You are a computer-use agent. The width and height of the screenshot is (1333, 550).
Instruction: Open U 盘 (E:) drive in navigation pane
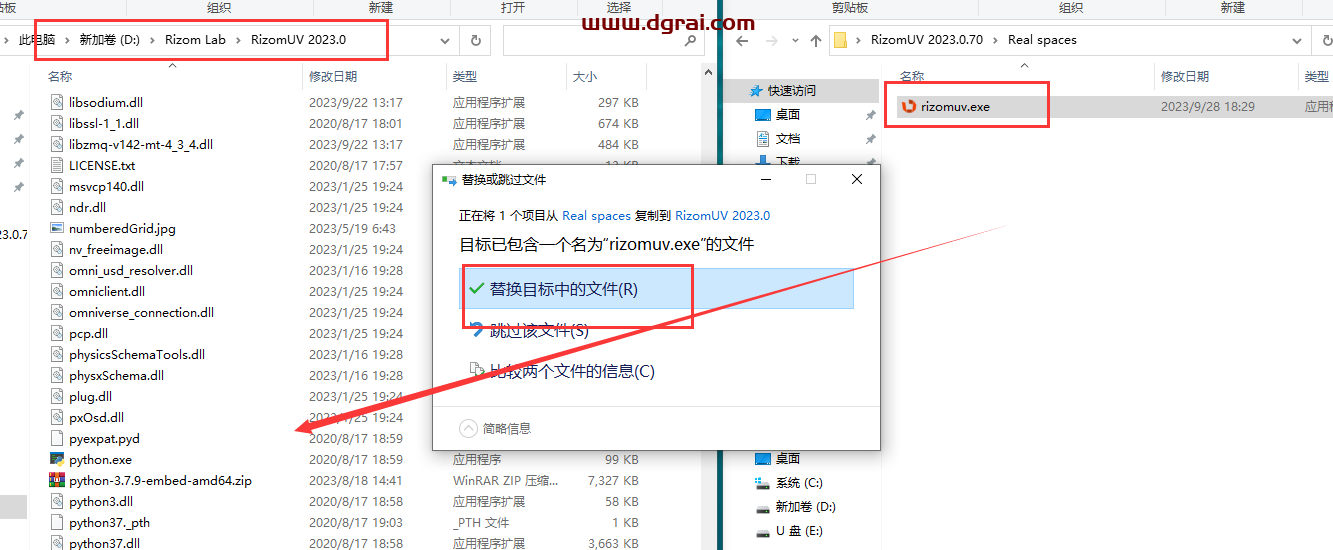(x=798, y=531)
